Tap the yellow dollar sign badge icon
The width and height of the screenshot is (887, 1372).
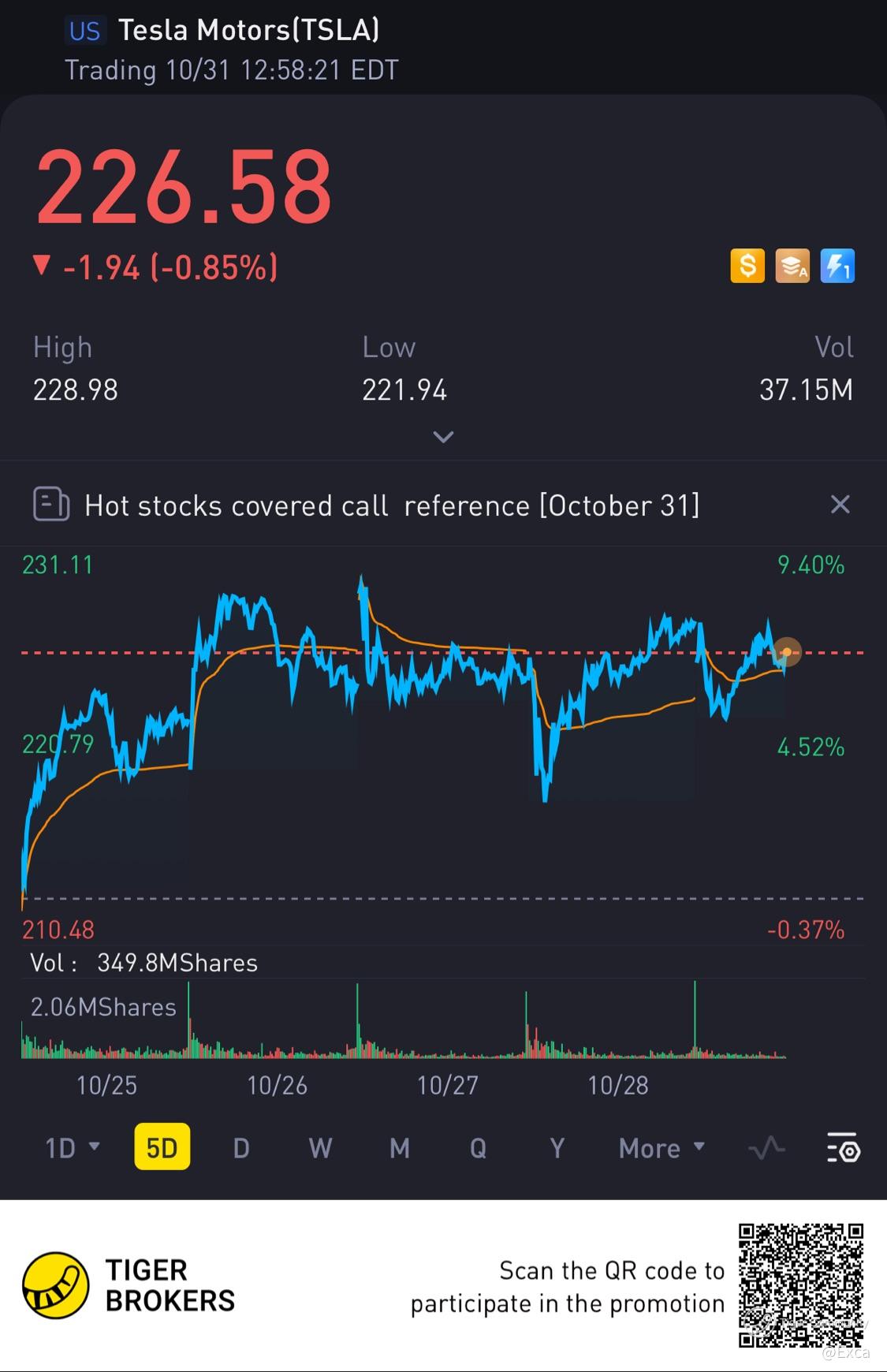click(747, 266)
